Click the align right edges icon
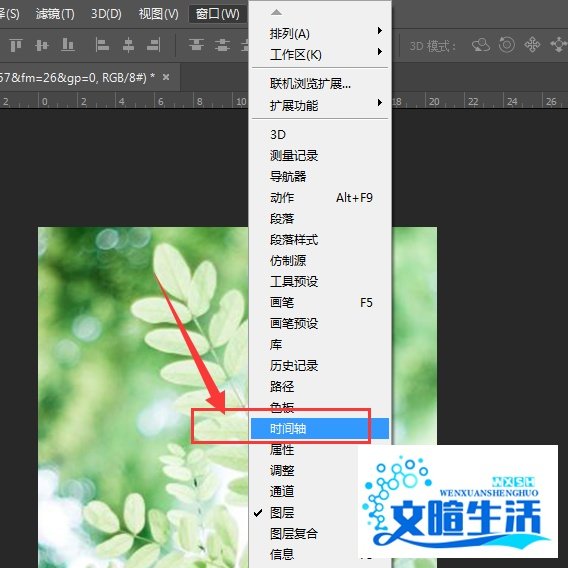This screenshot has width=568, height=568. [154, 45]
